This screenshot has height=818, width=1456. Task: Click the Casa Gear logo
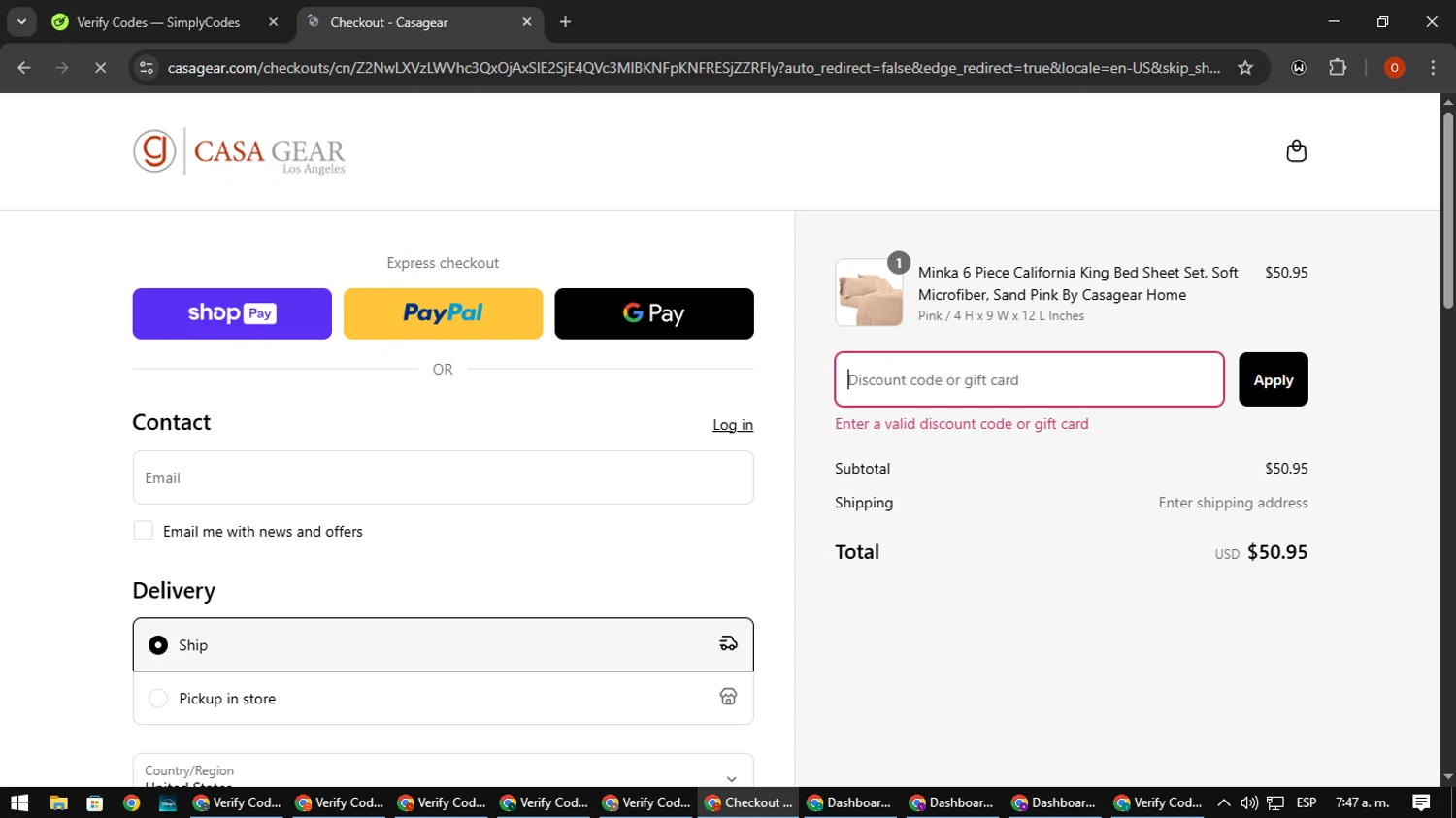(239, 151)
